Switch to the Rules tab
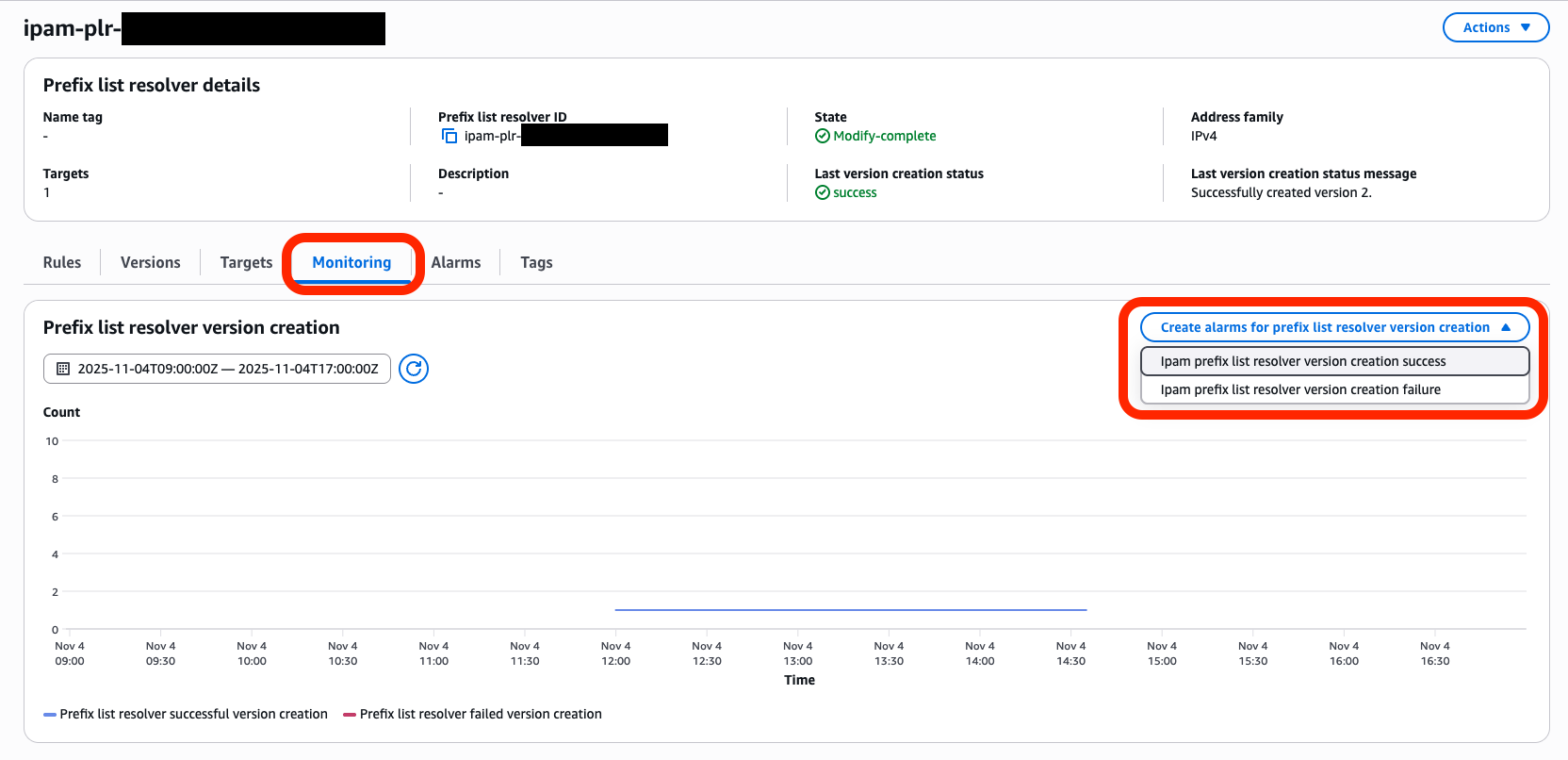 point(62,262)
